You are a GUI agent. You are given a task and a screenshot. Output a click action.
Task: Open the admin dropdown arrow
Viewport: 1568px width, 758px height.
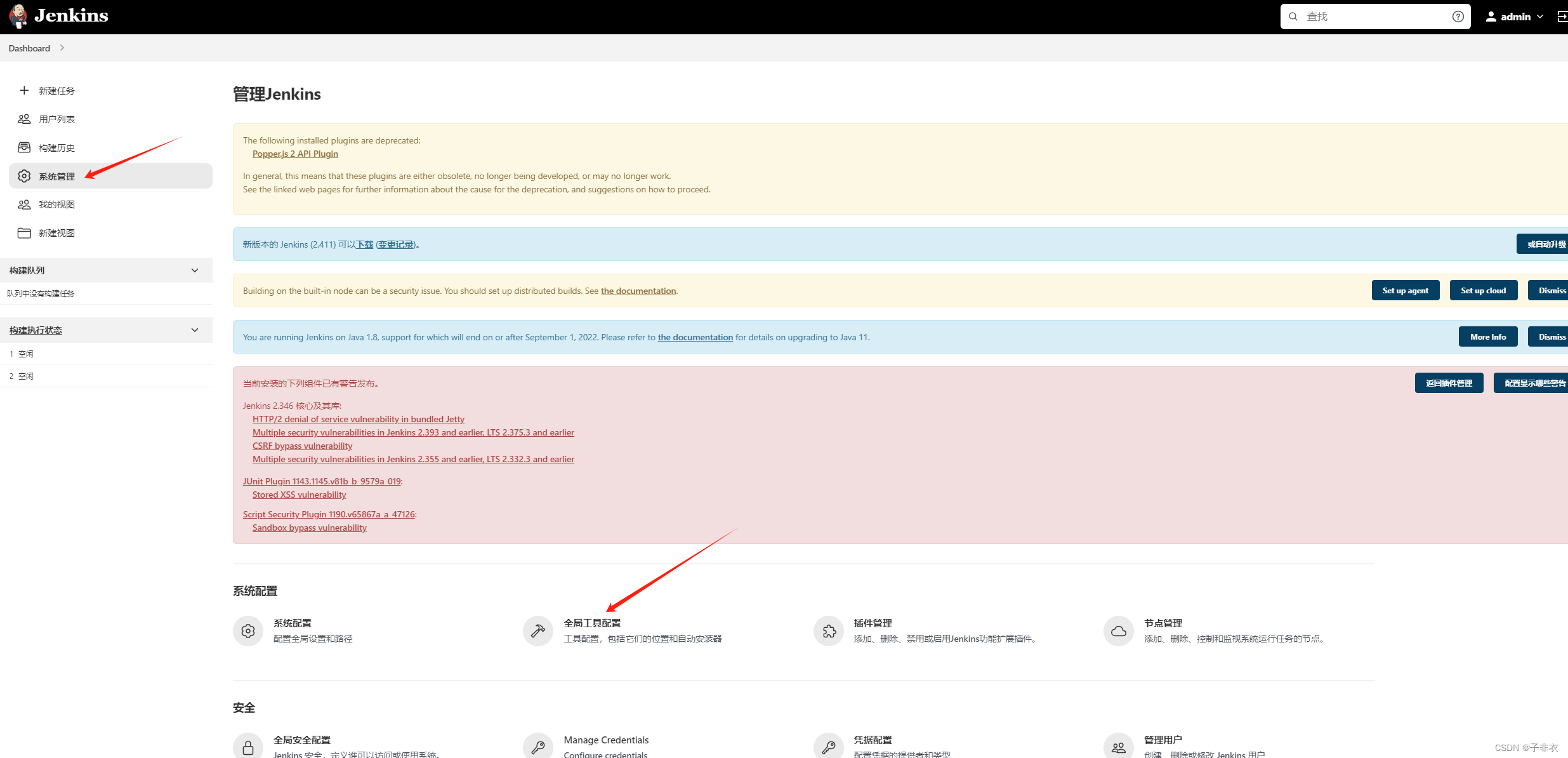pos(1540,17)
